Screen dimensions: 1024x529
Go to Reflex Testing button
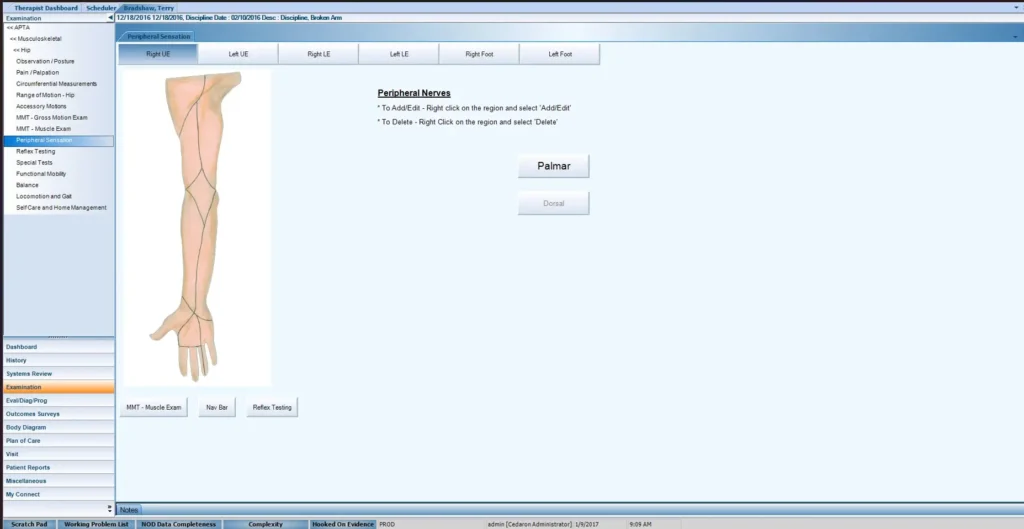click(272, 408)
